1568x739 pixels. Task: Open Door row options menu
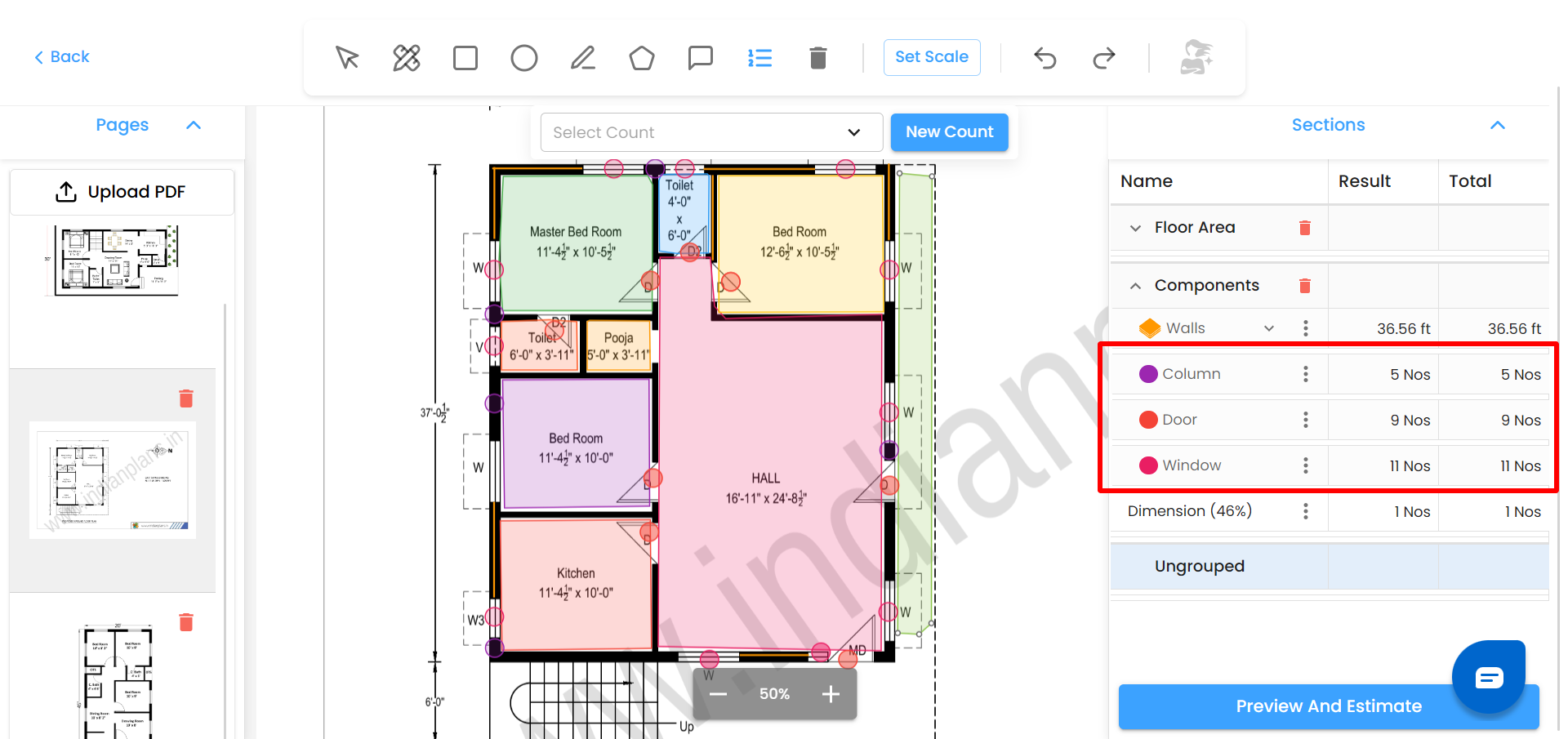pyautogui.click(x=1306, y=420)
